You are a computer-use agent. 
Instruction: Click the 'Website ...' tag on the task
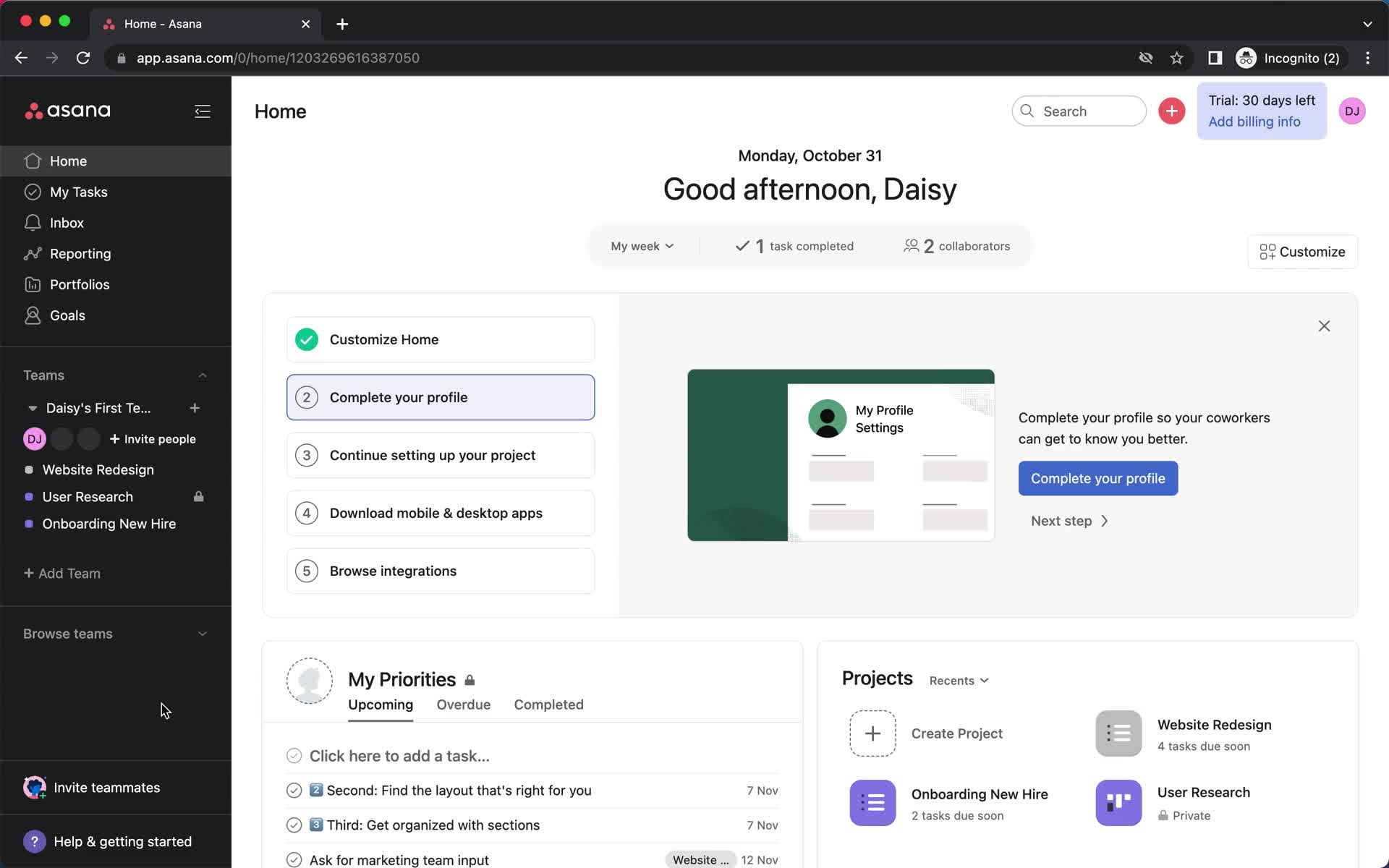coord(700,860)
